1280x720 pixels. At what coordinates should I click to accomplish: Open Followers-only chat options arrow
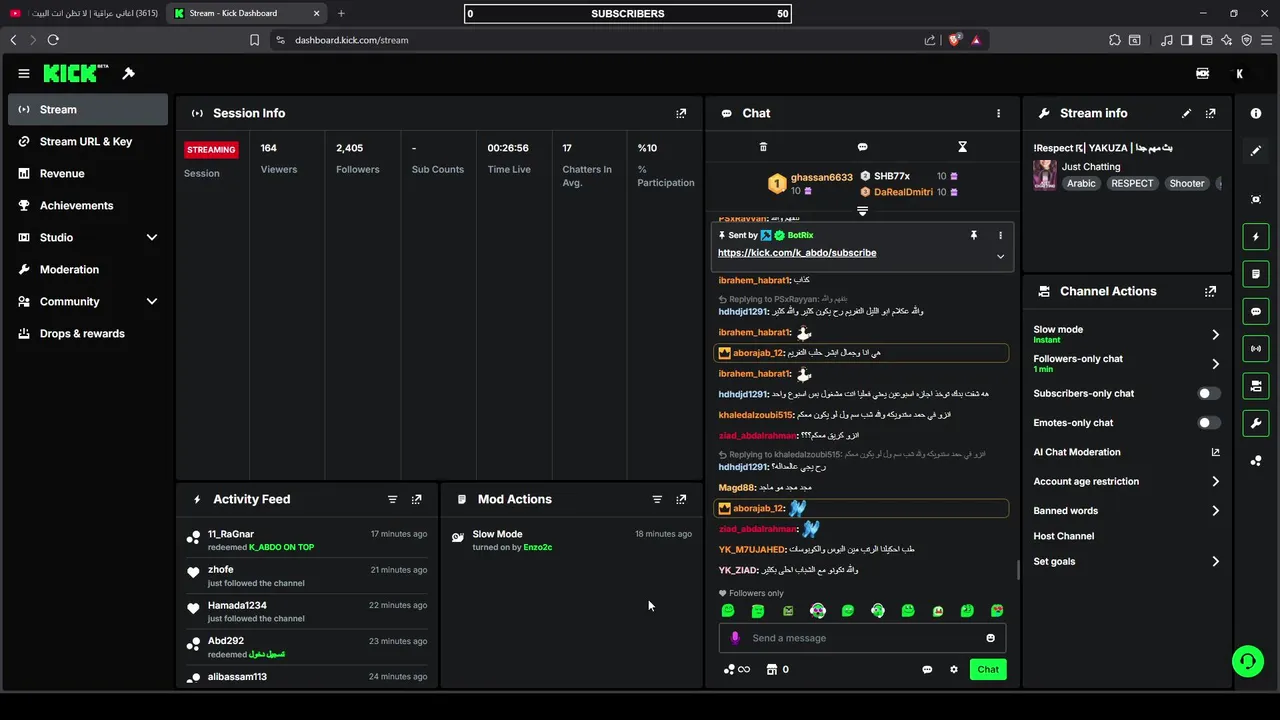(1215, 364)
